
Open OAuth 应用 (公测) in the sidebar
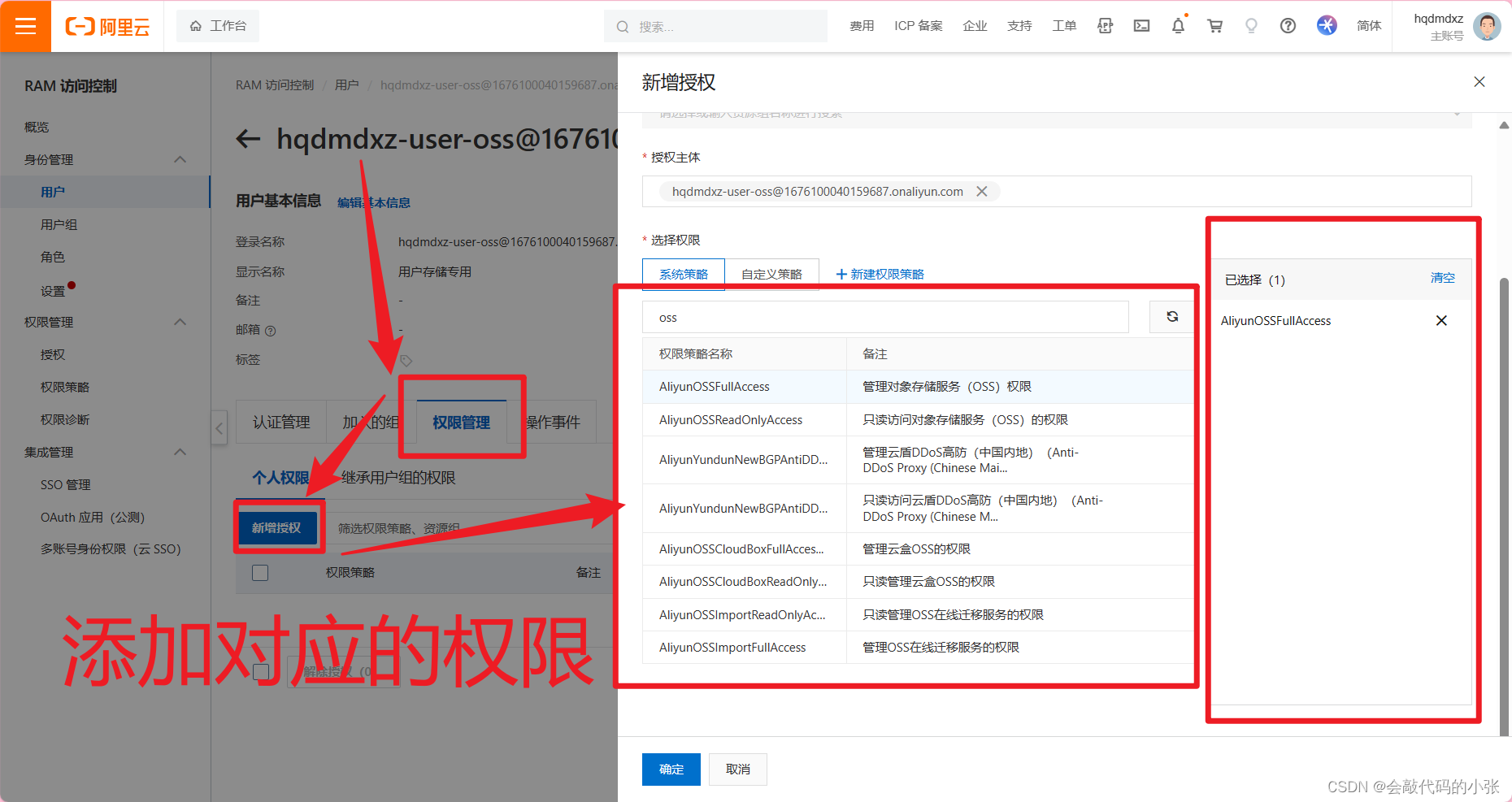pyautogui.click(x=93, y=517)
